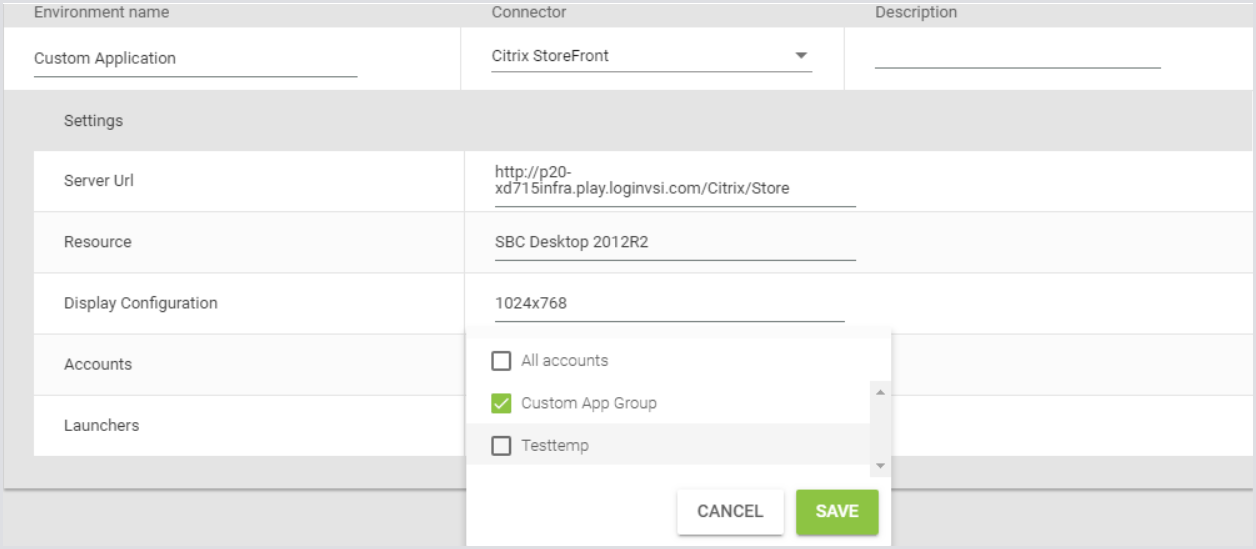Click the Server Url row label
The width and height of the screenshot is (1256, 549).
click(x=99, y=181)
